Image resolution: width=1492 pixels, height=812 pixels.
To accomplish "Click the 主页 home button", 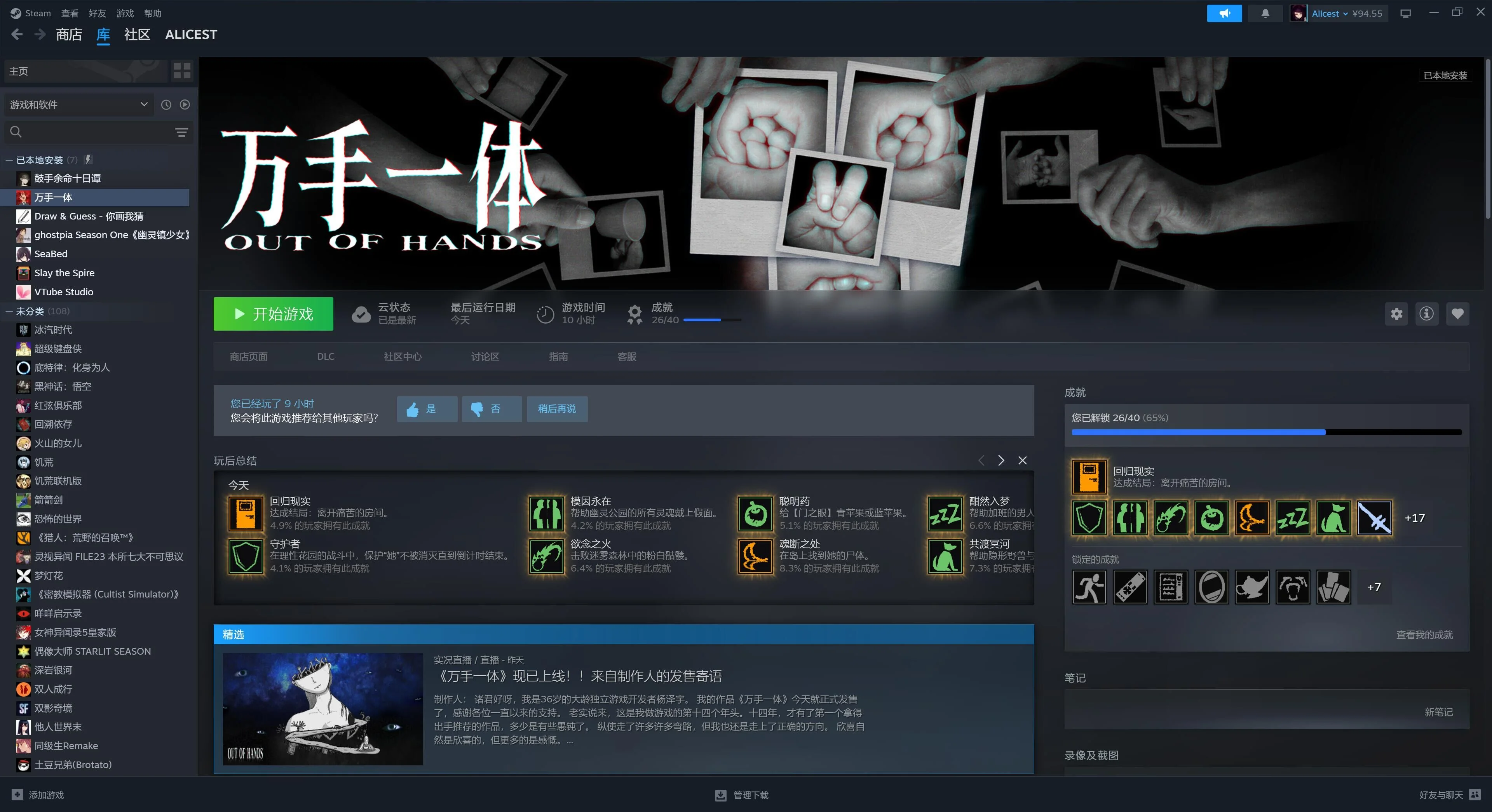I will [x=86, y=71].
